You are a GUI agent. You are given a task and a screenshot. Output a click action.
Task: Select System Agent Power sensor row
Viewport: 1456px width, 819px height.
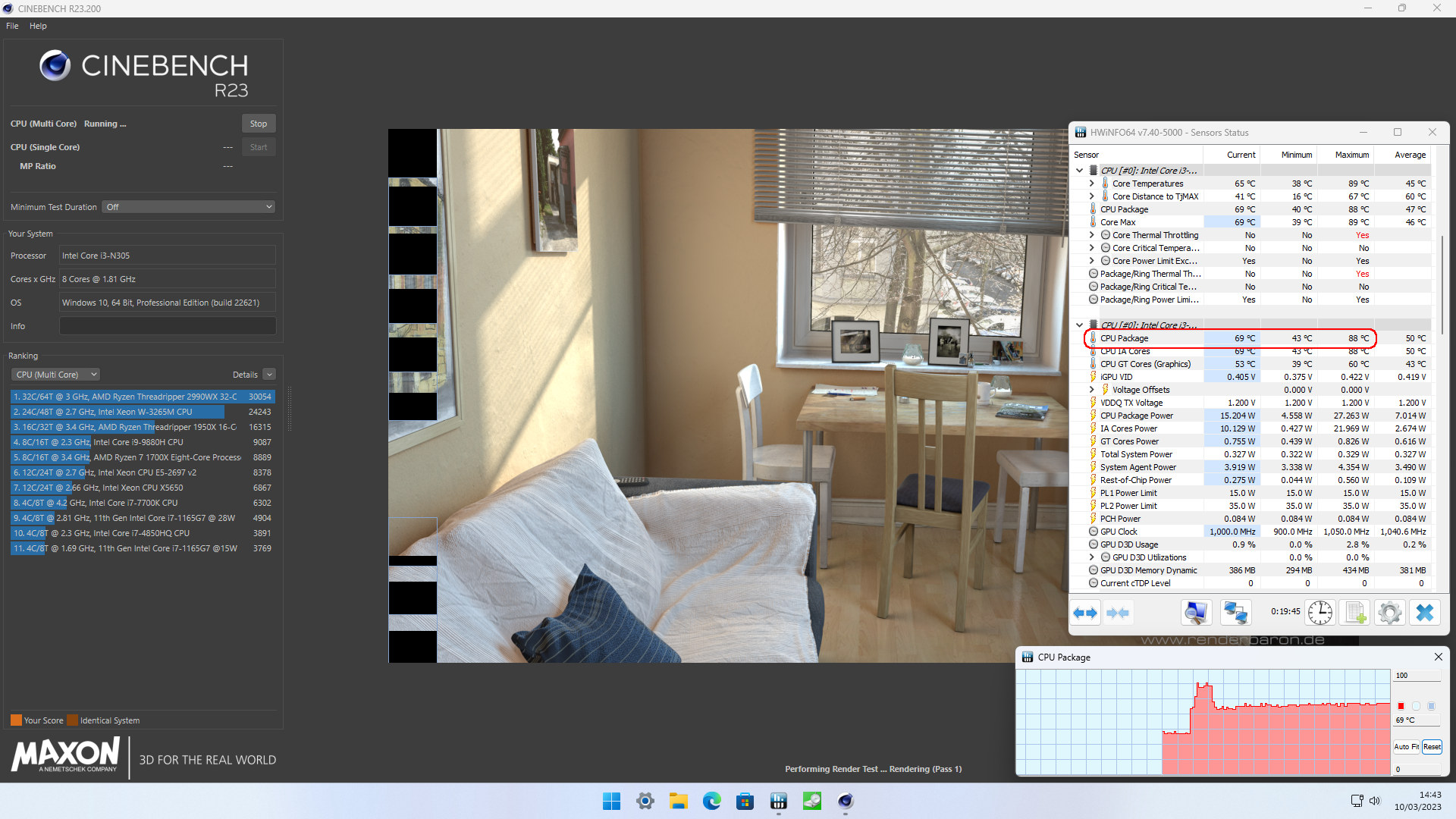(x=1259, y=467)
